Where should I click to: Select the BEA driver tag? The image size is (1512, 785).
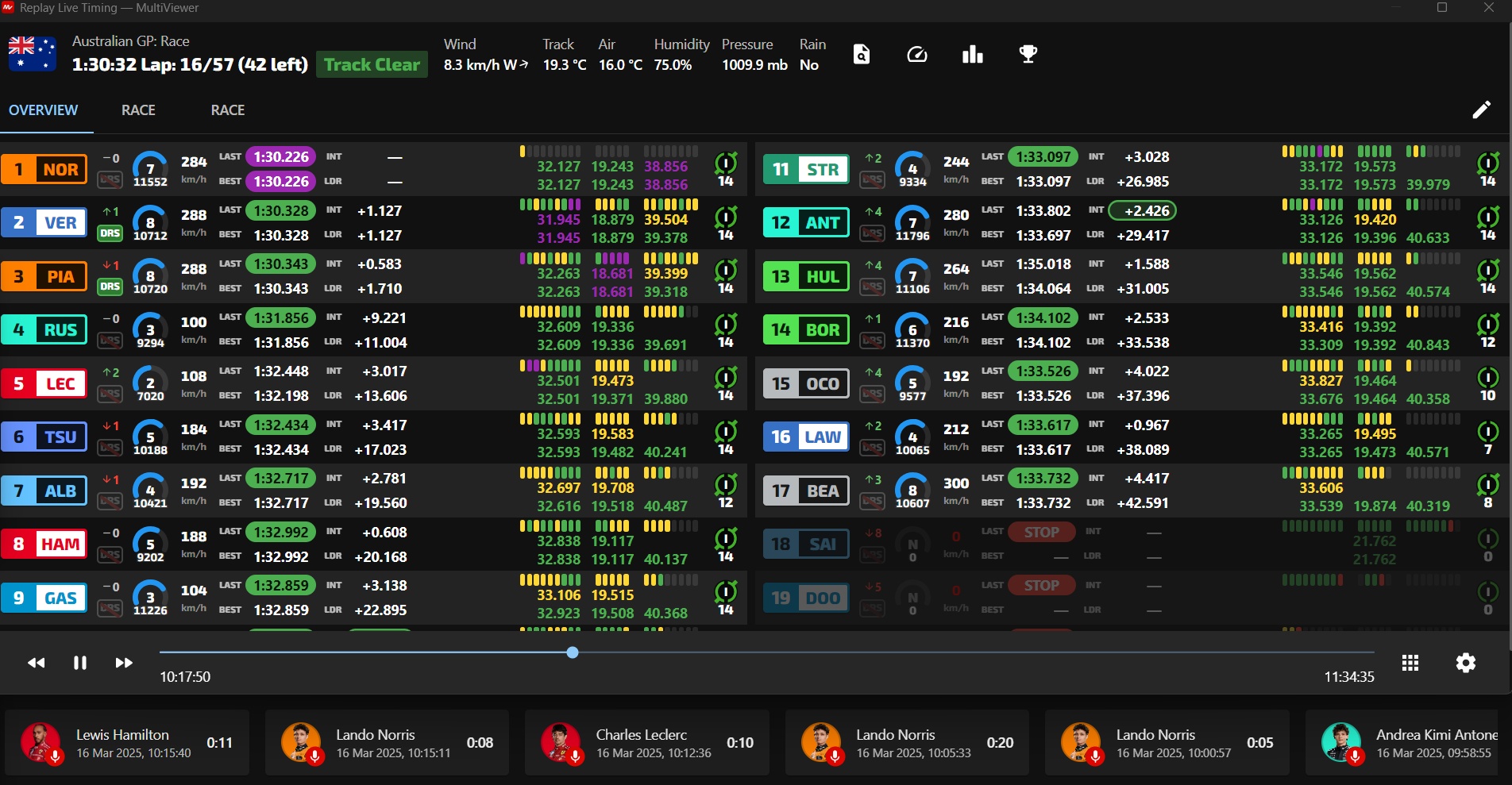tap(807, 491)
